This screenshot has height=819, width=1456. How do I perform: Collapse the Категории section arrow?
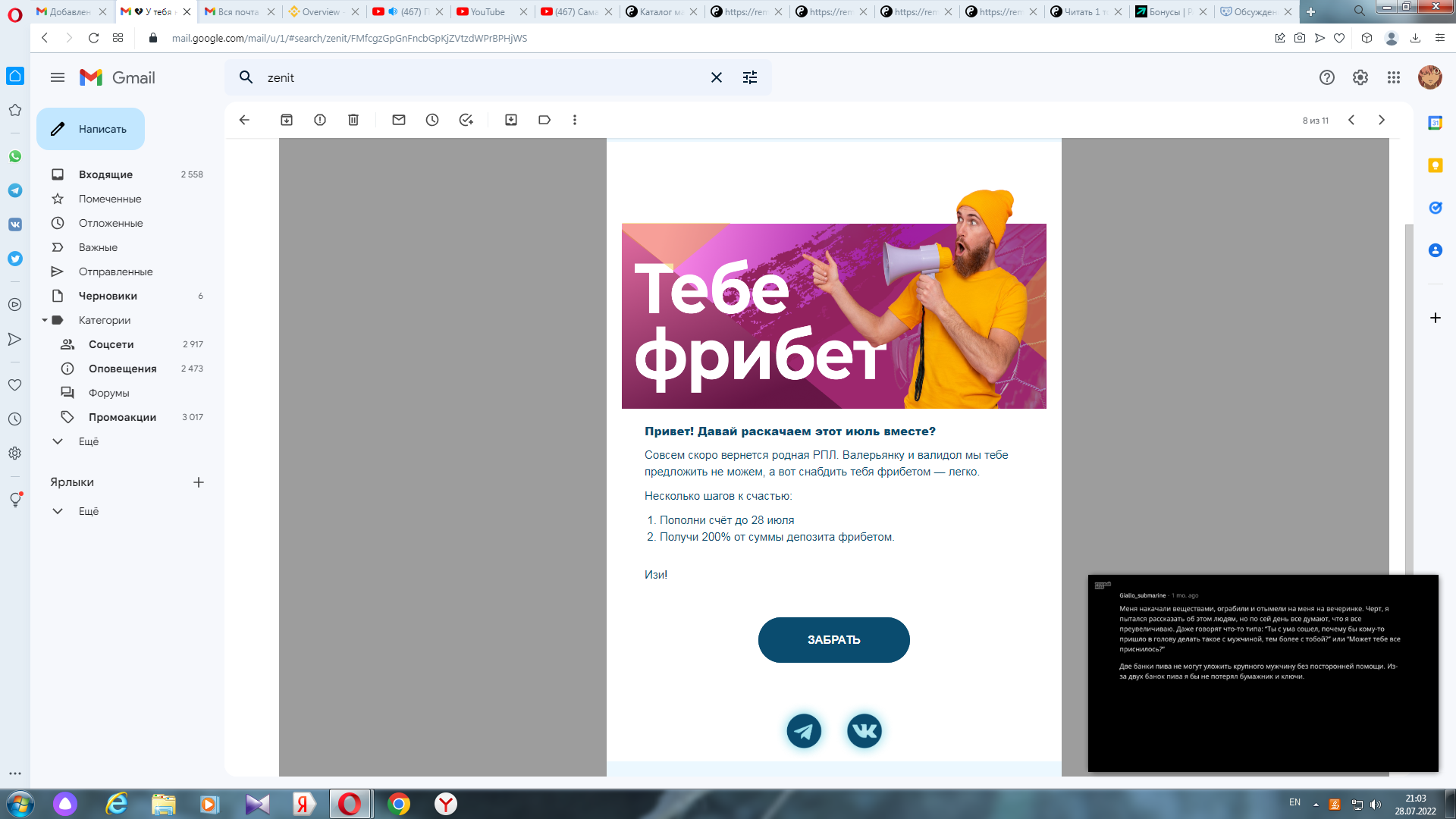[x=45, y=320]
